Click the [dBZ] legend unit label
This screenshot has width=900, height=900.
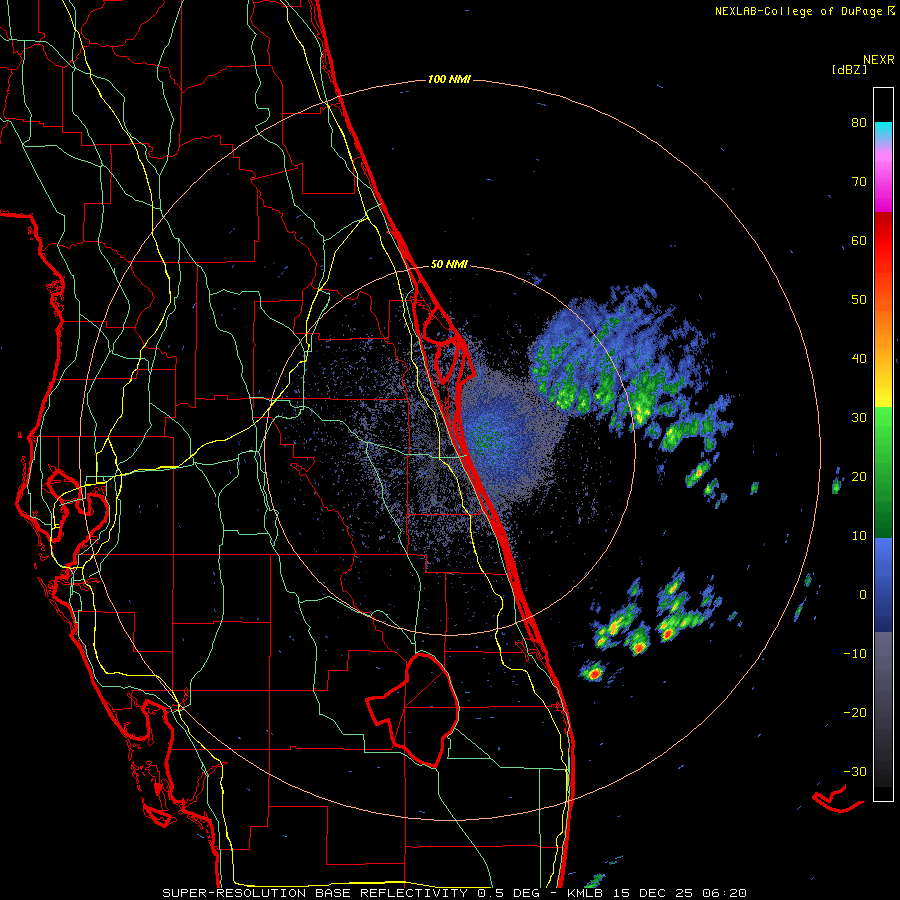pos(849,70)
